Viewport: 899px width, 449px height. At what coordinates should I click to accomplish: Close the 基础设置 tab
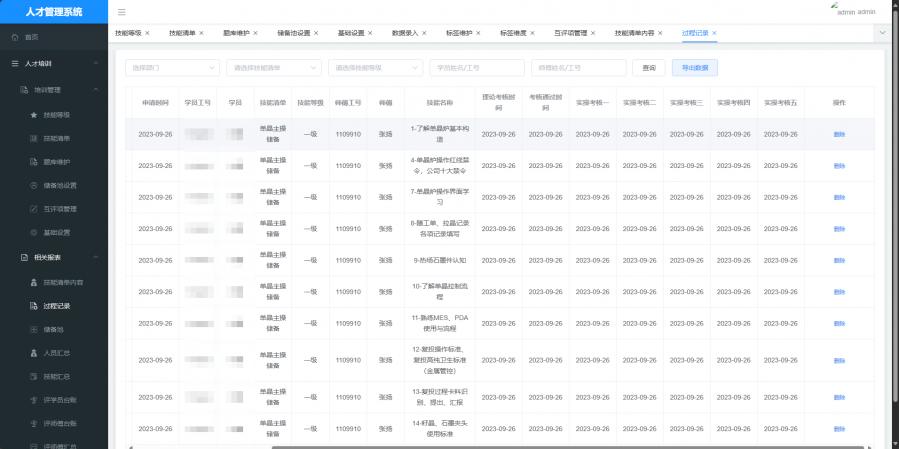click(370, 33)
